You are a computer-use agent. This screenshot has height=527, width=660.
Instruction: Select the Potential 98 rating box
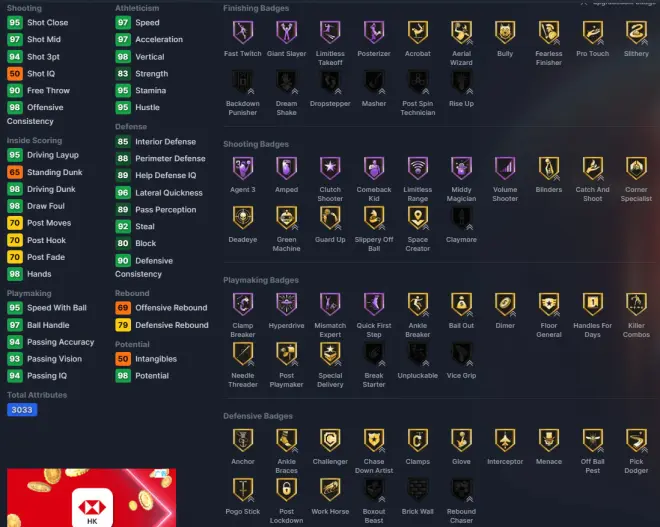(x=123, y=376)
